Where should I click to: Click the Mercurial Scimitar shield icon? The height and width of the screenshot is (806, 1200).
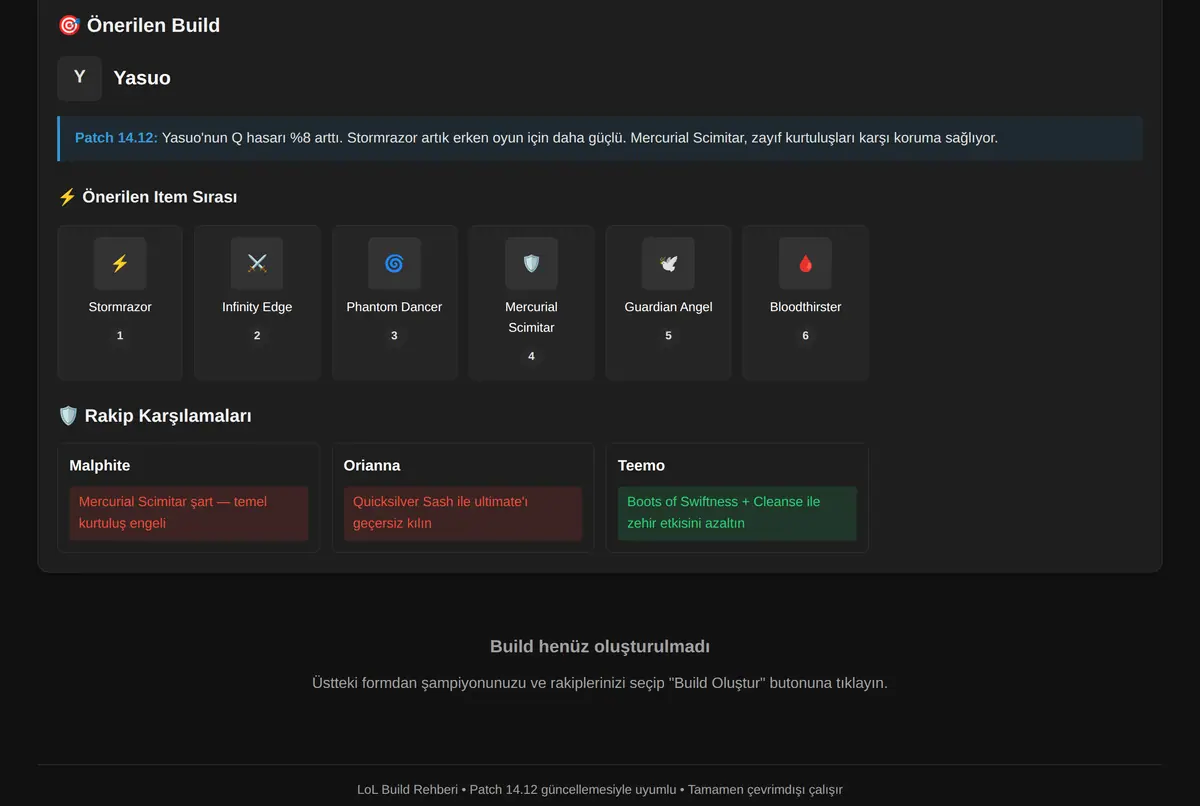click(x=531, y=264)
